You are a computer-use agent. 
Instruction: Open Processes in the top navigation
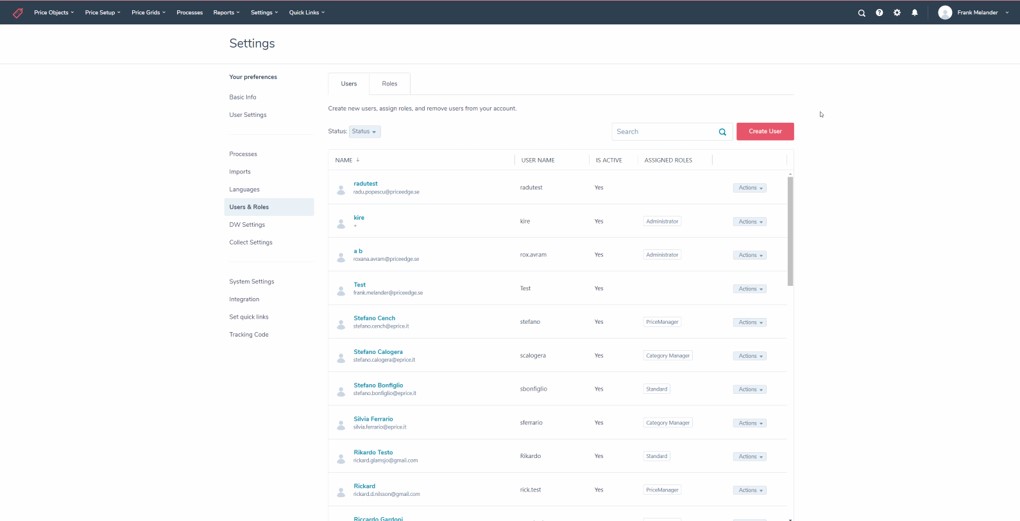coord(189,12)
